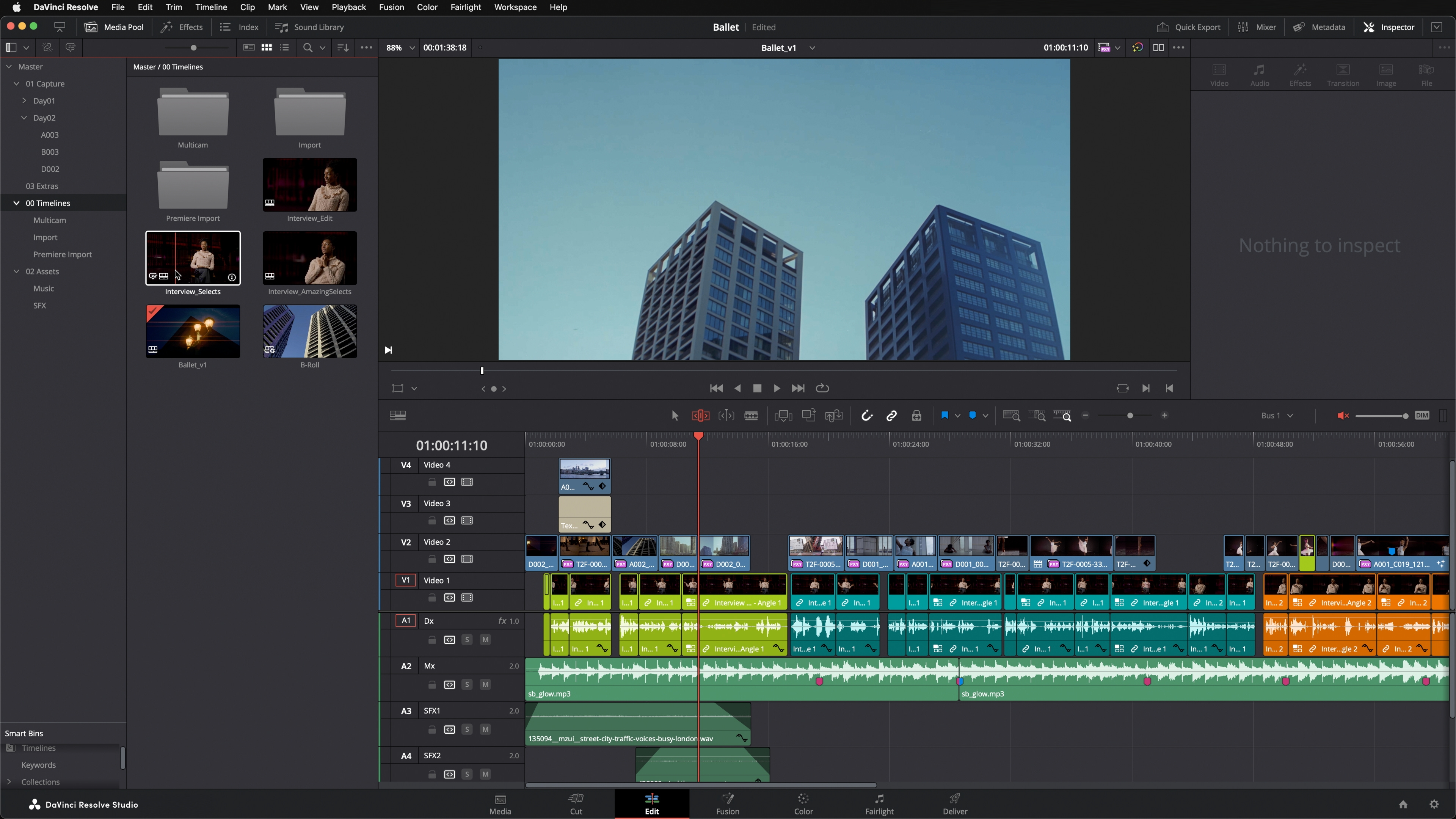Select the Interview_Selects clip thumbnail
Viewport: 1456px width, 819px height.
193,258
